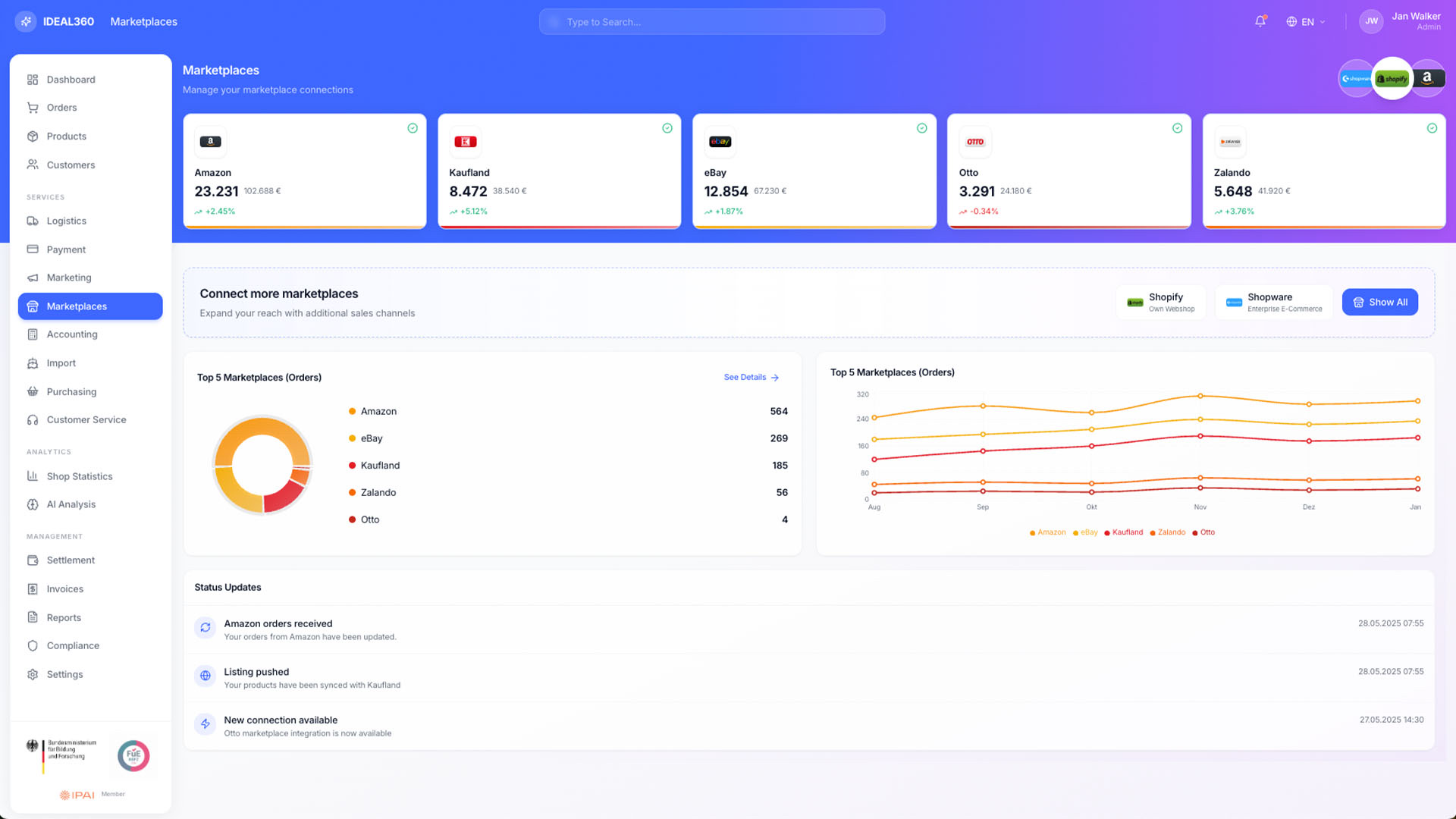Screen dimensions: 1456x819
Task: Open the EN language dropdown
Action: pos(1306,22)
